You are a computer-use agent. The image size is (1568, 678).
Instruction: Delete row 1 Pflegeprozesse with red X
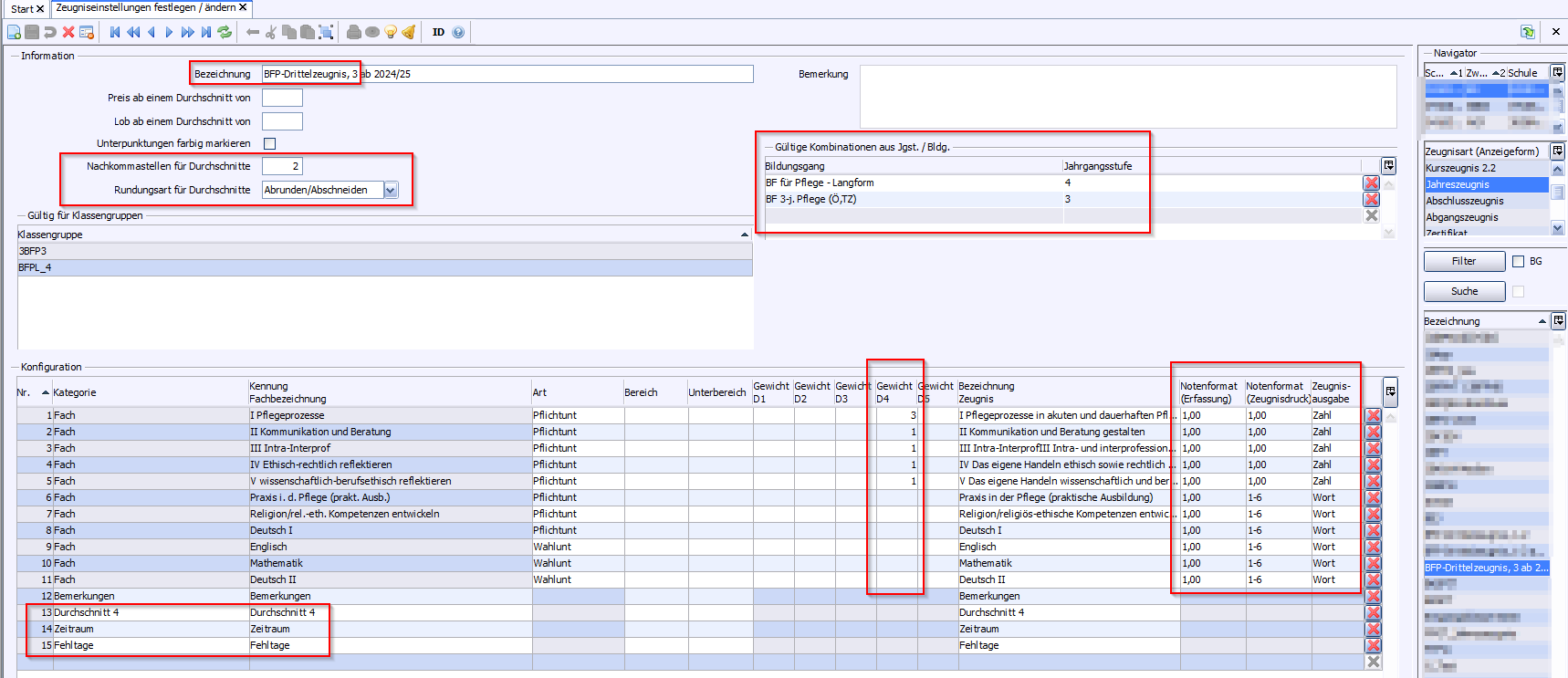tap(1373, 416)
